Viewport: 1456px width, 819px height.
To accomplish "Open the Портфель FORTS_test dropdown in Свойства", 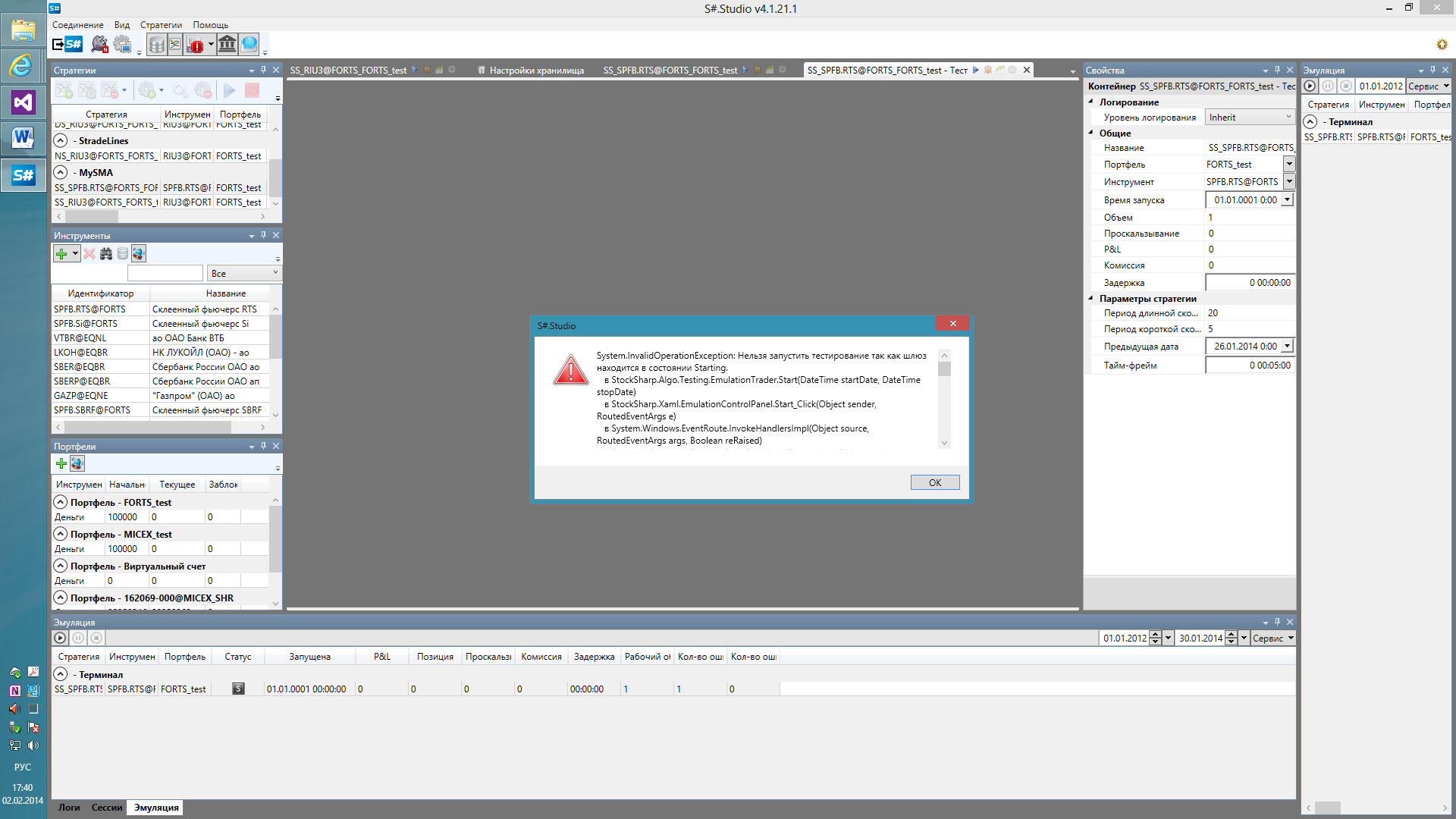I will click(1289, 164).
